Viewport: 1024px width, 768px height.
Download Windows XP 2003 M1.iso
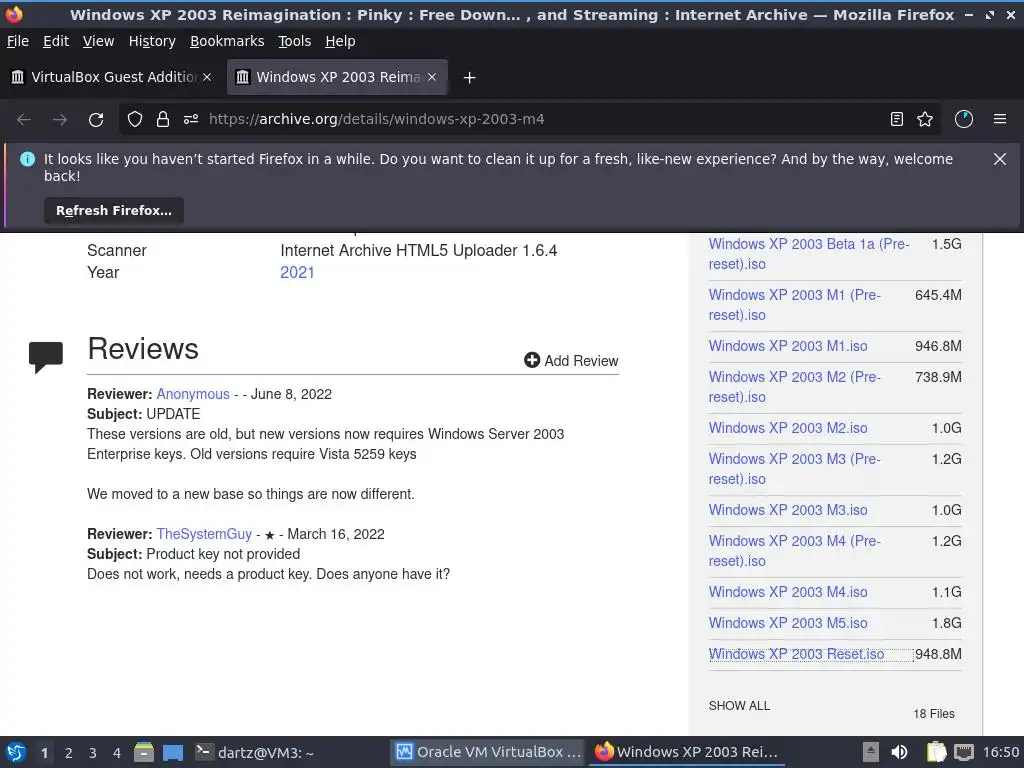(788, 346)
